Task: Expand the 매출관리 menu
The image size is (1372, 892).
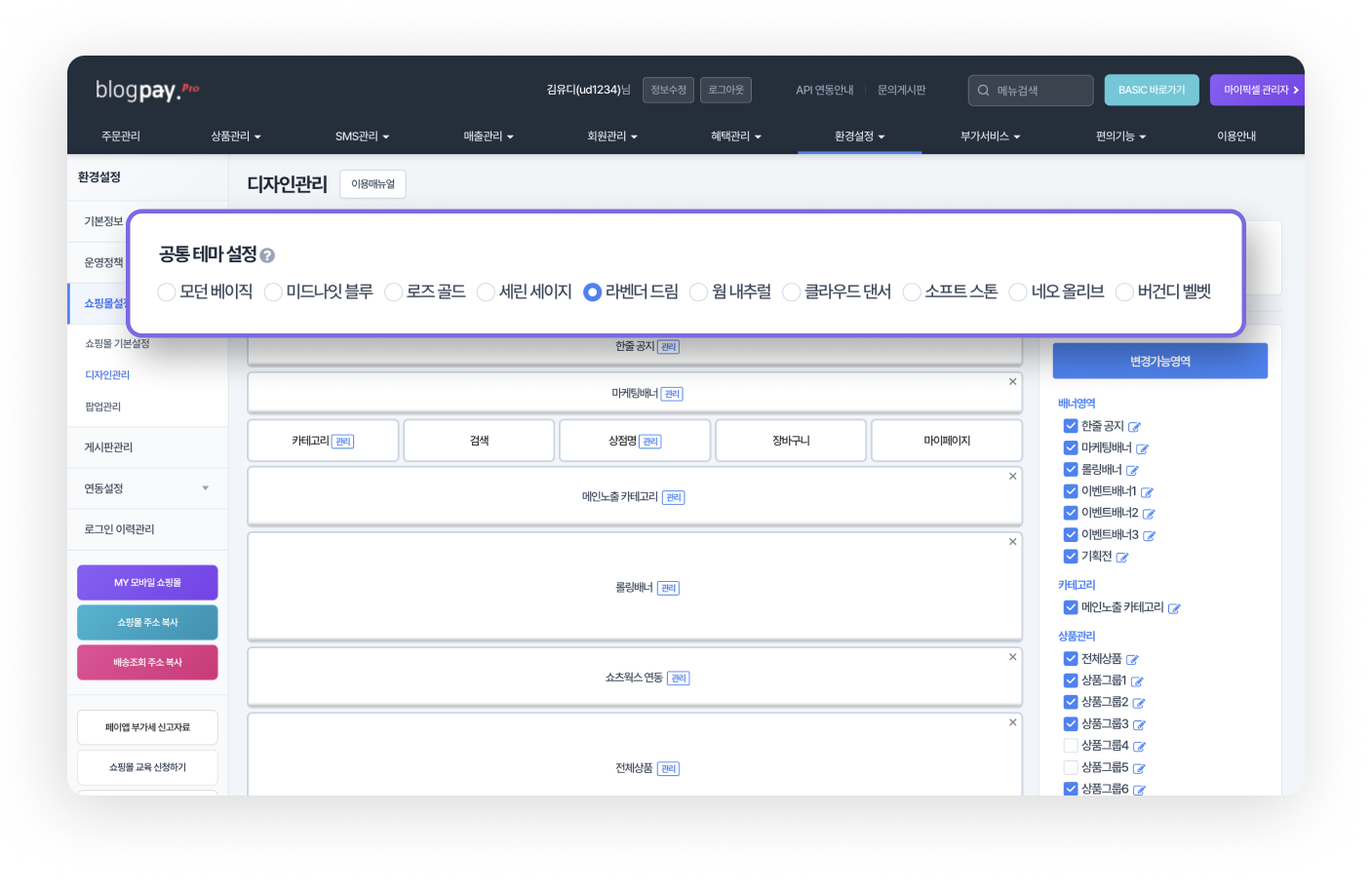Action: pos(489,136)
